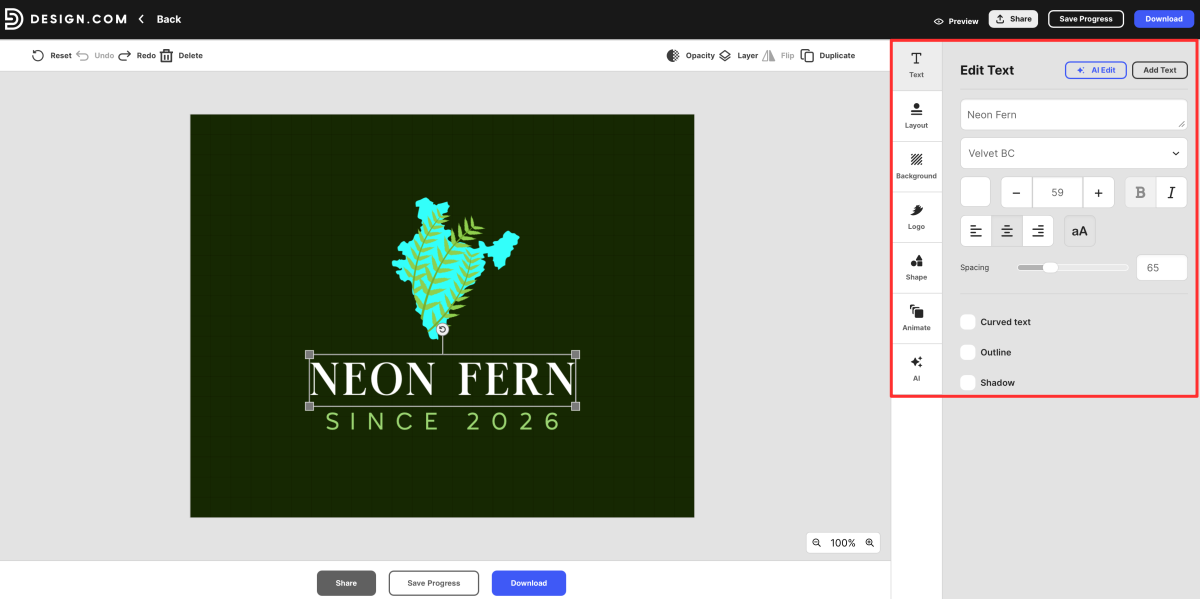
Task: Click the top Share button
Action: 1013,19
